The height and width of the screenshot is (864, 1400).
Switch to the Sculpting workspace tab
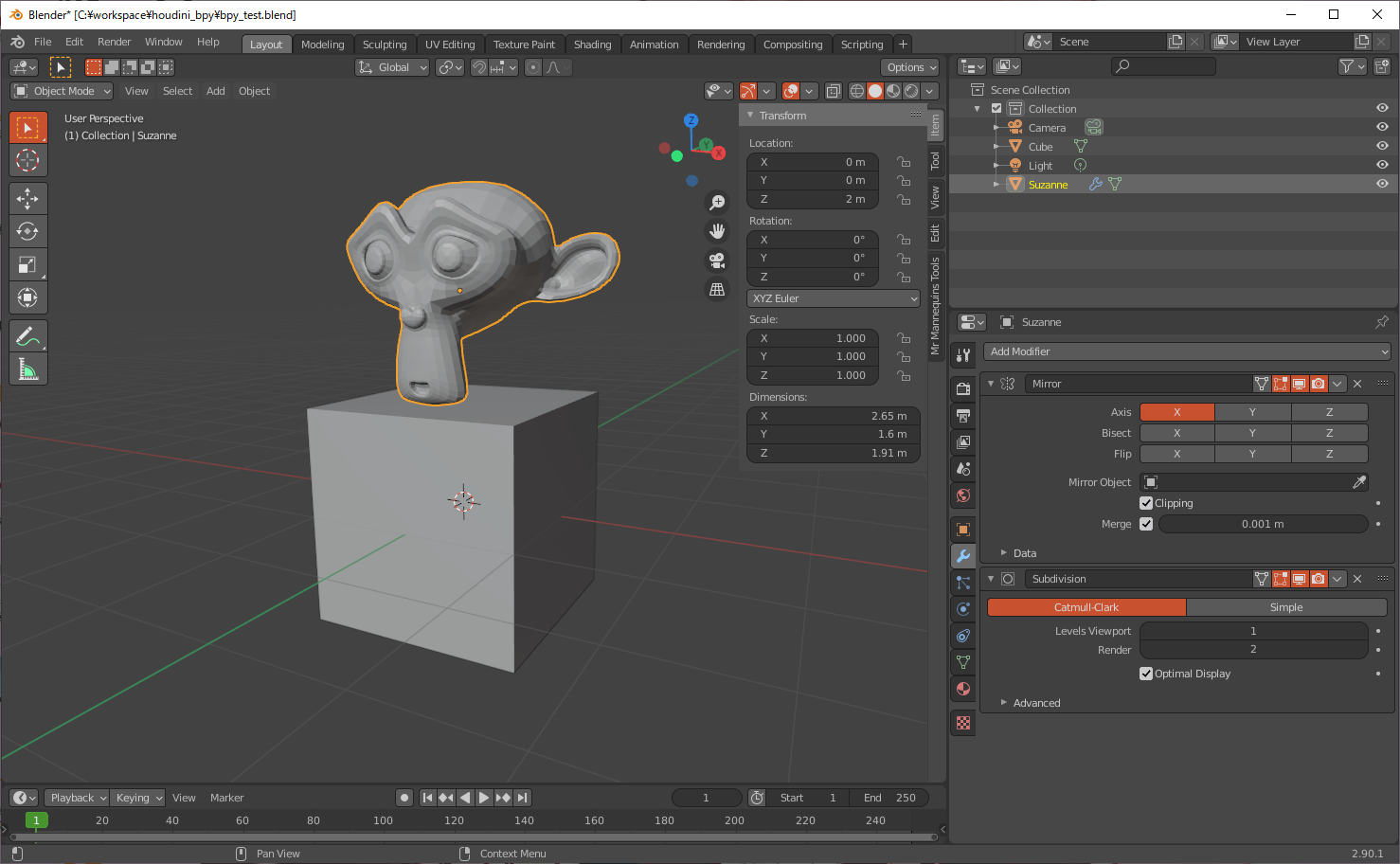385,45
